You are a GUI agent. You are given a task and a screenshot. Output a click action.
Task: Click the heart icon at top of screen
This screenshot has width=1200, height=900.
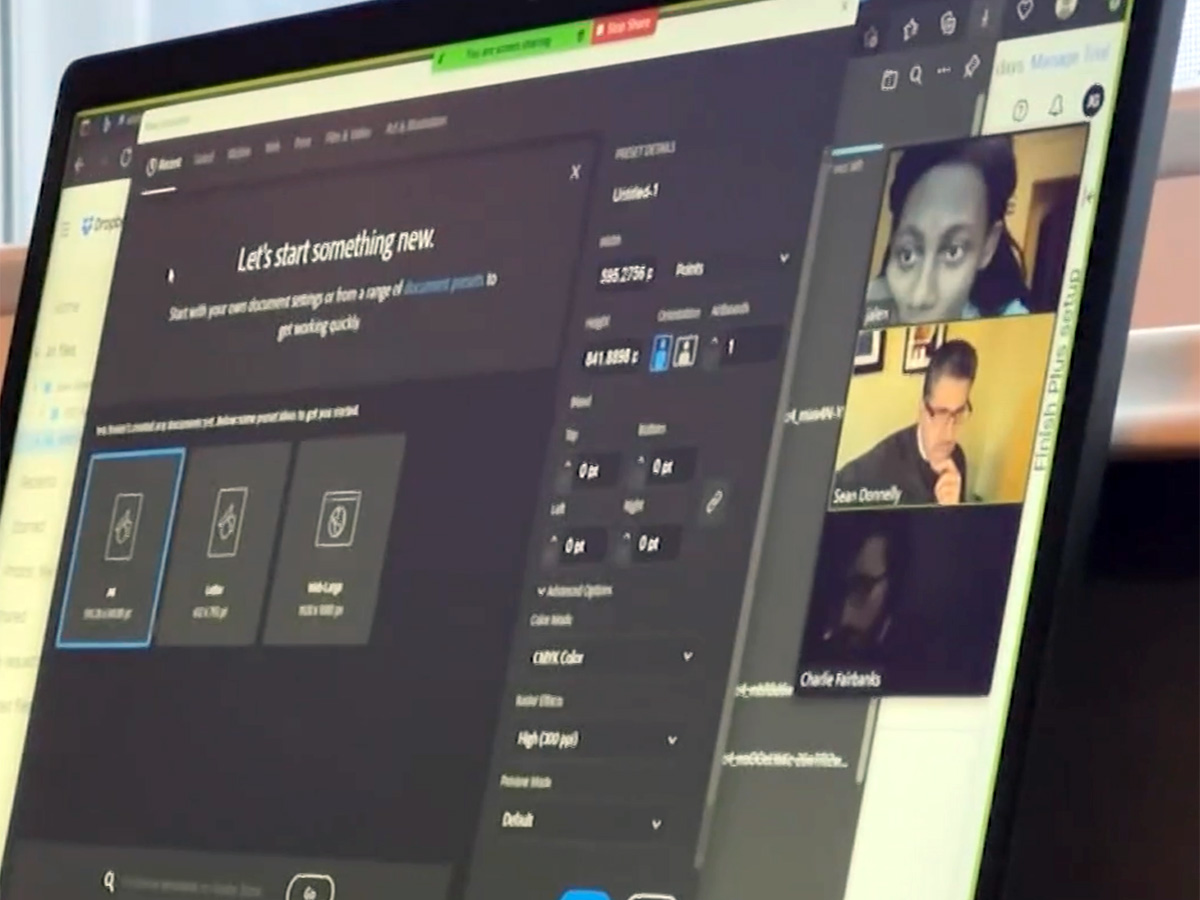[1025, 9]
